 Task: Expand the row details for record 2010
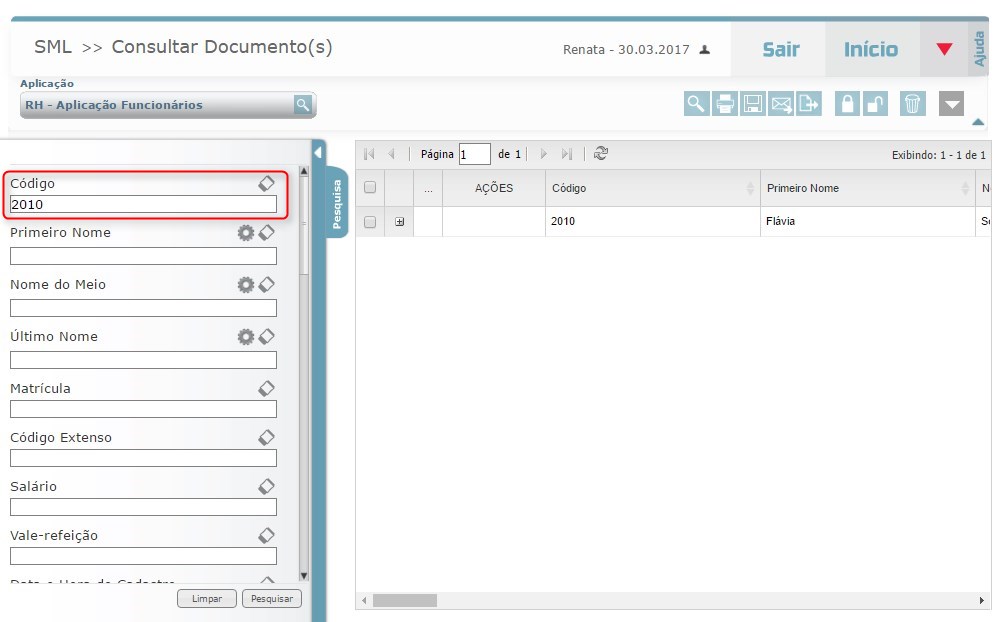(399, 222)
